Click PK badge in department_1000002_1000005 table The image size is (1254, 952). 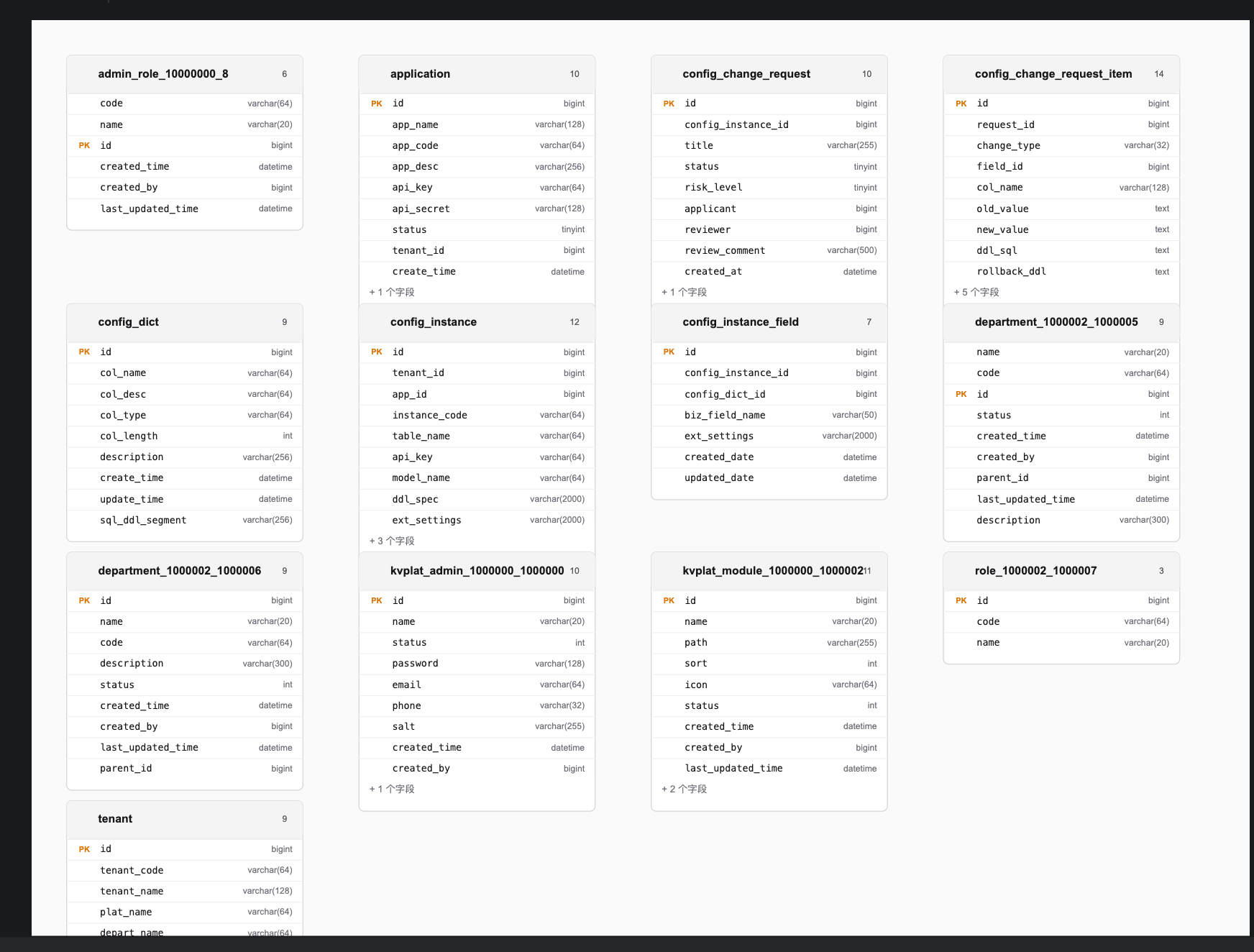click(961, 394)
